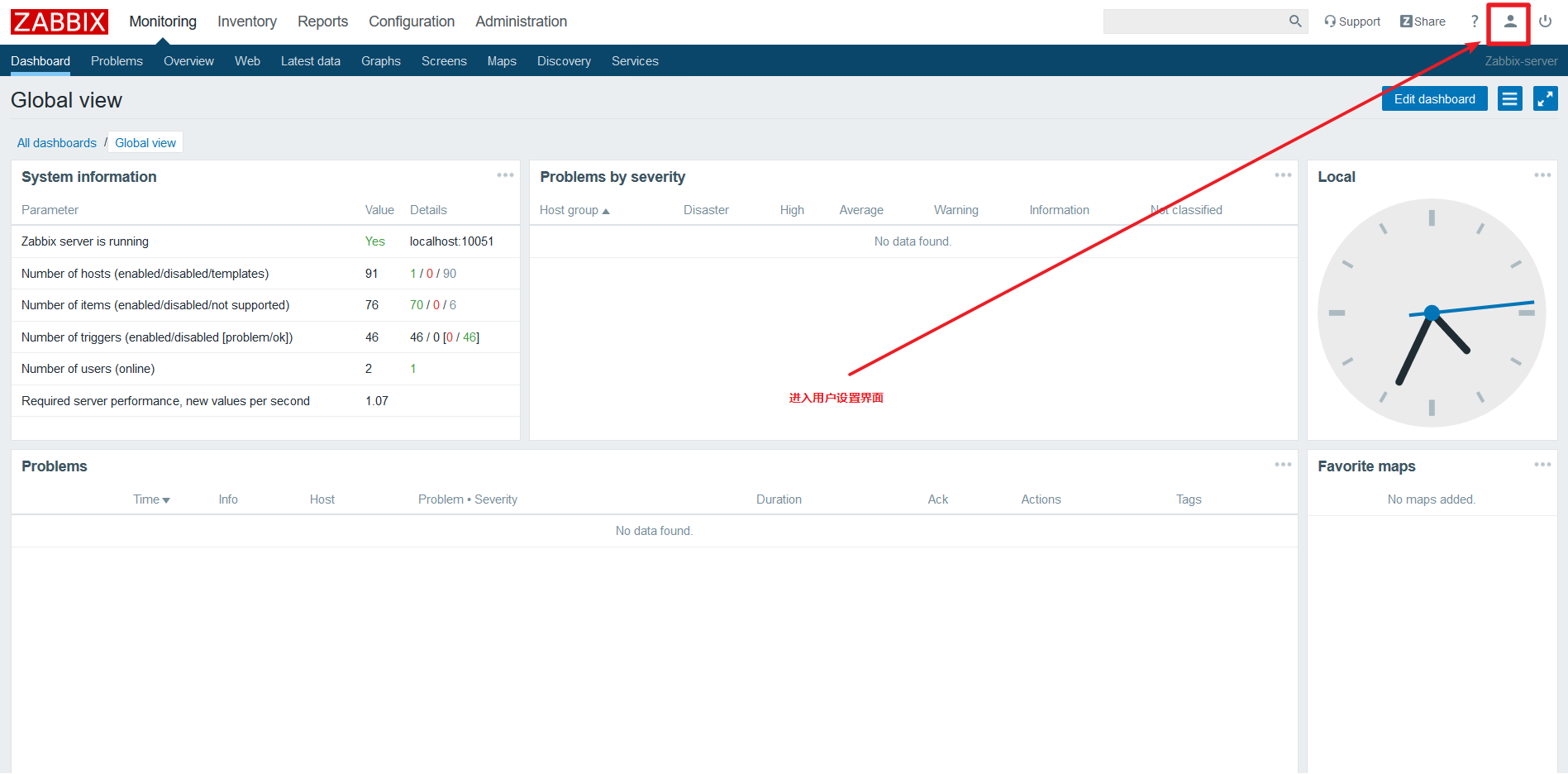
Task: Click the 'Yes' server running value
Action: click(375, 241)
